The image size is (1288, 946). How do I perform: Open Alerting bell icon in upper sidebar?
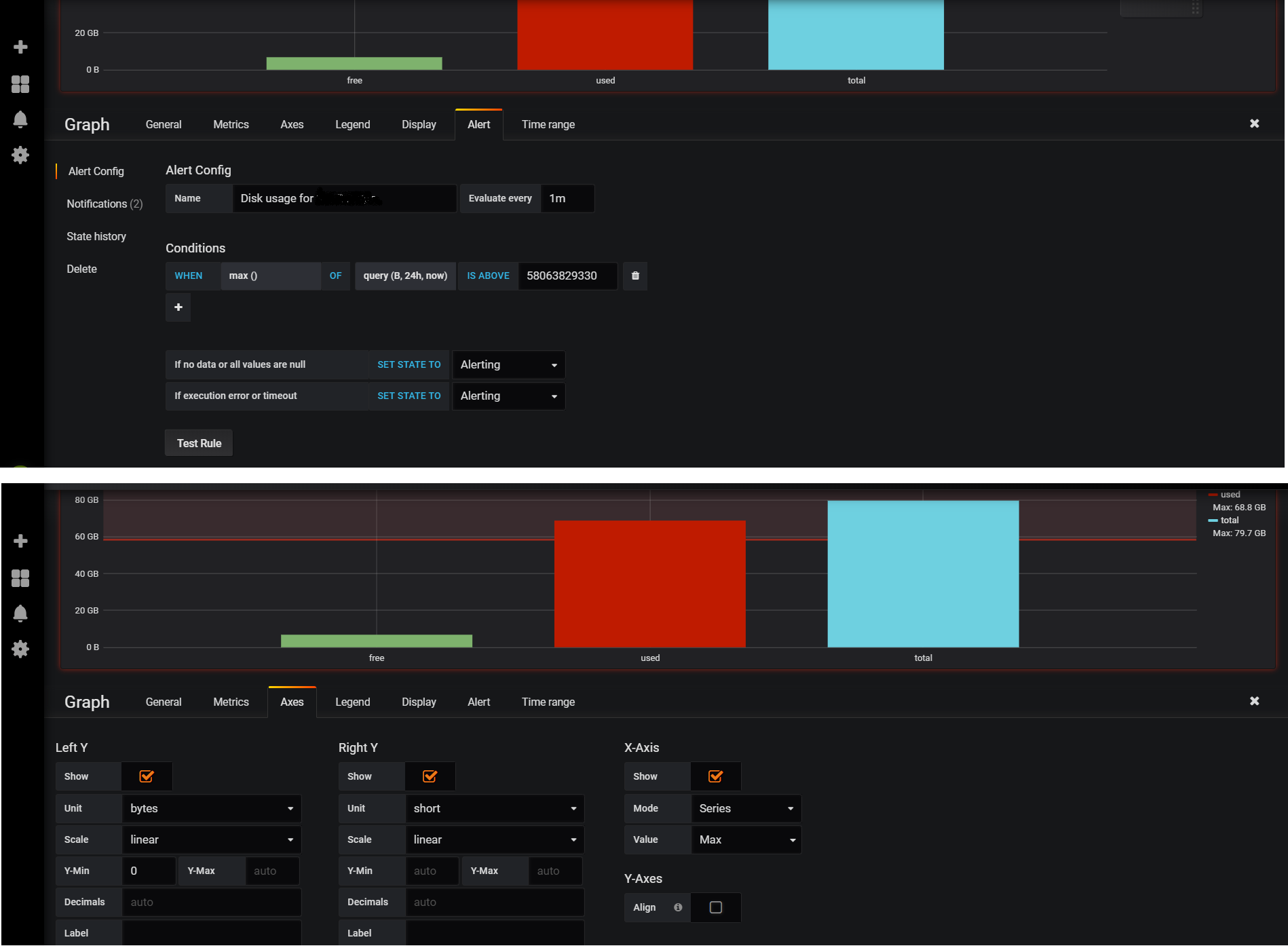click(20, 119)
